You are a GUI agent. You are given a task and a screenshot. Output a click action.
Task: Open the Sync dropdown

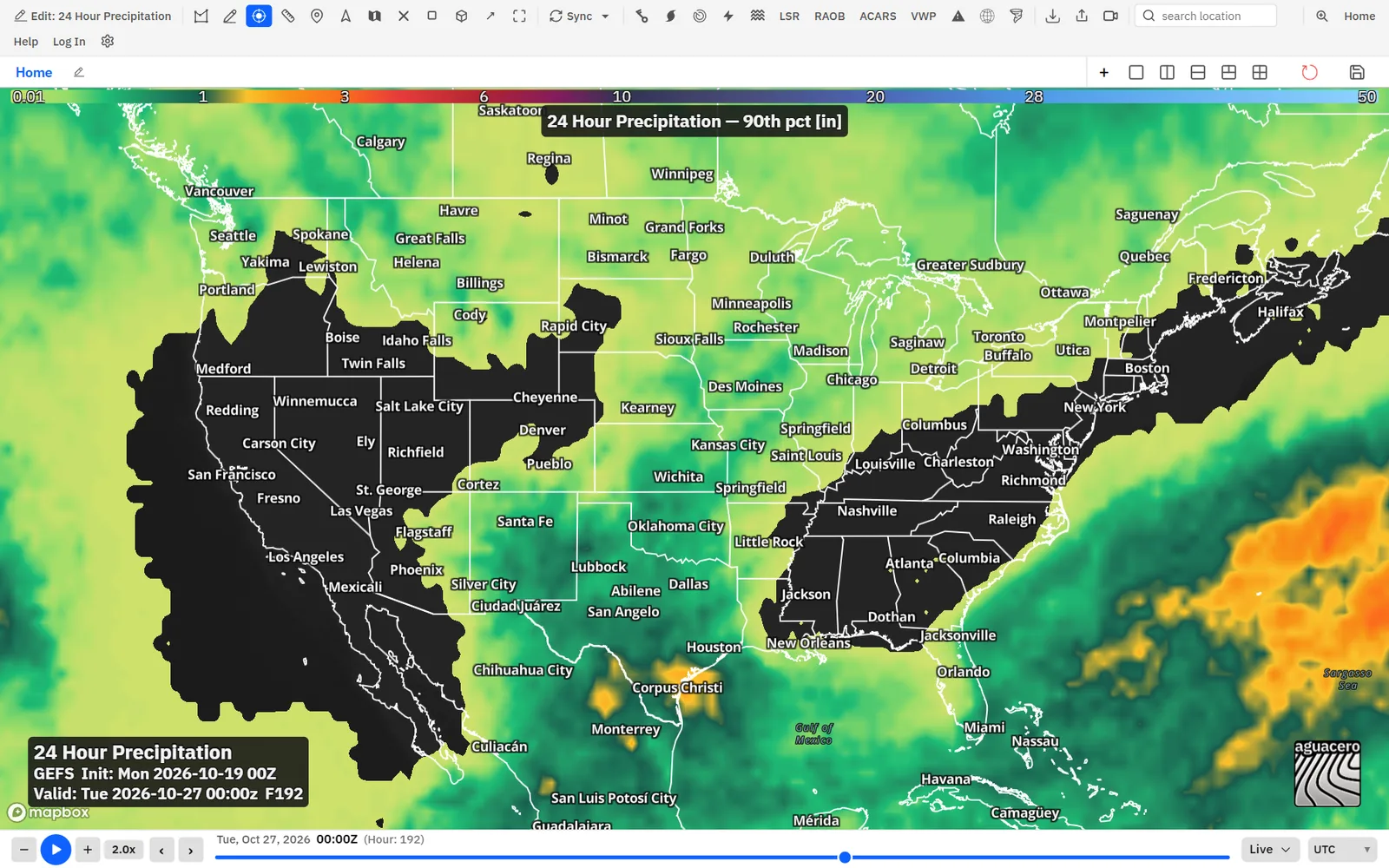[x=579, y=16]
